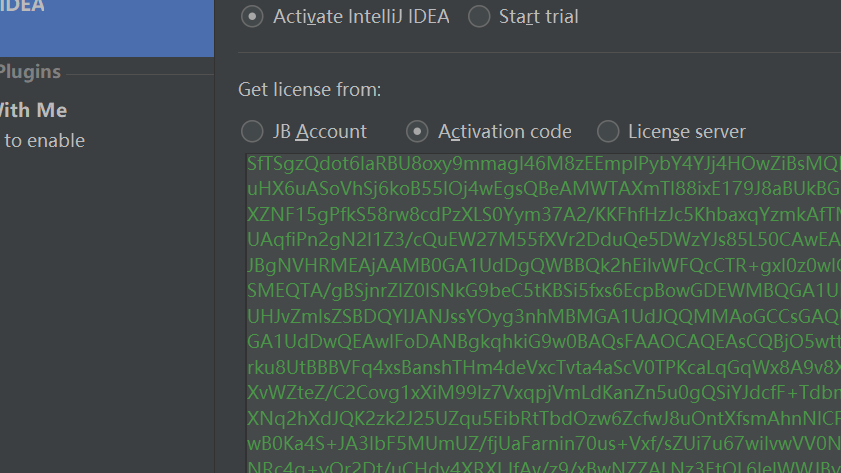Screen dimensions: 841x473
Task: Click the 'to enable' text in sidebar
Action: point(45,141)
